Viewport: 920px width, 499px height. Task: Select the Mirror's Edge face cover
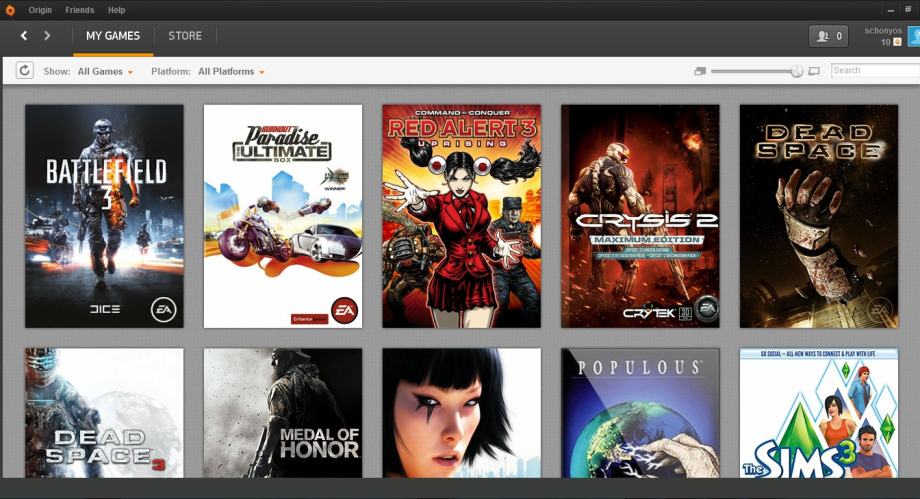tap(462, 413)
